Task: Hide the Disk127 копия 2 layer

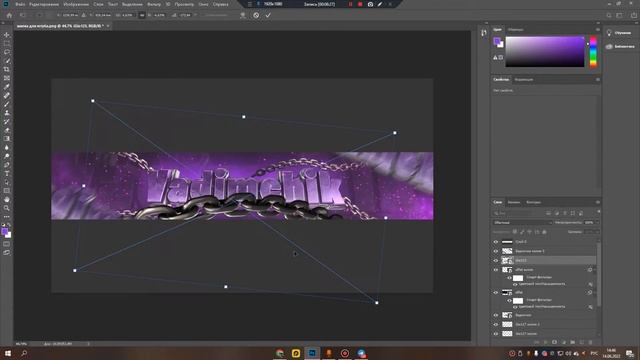Action: click(496, 324)
